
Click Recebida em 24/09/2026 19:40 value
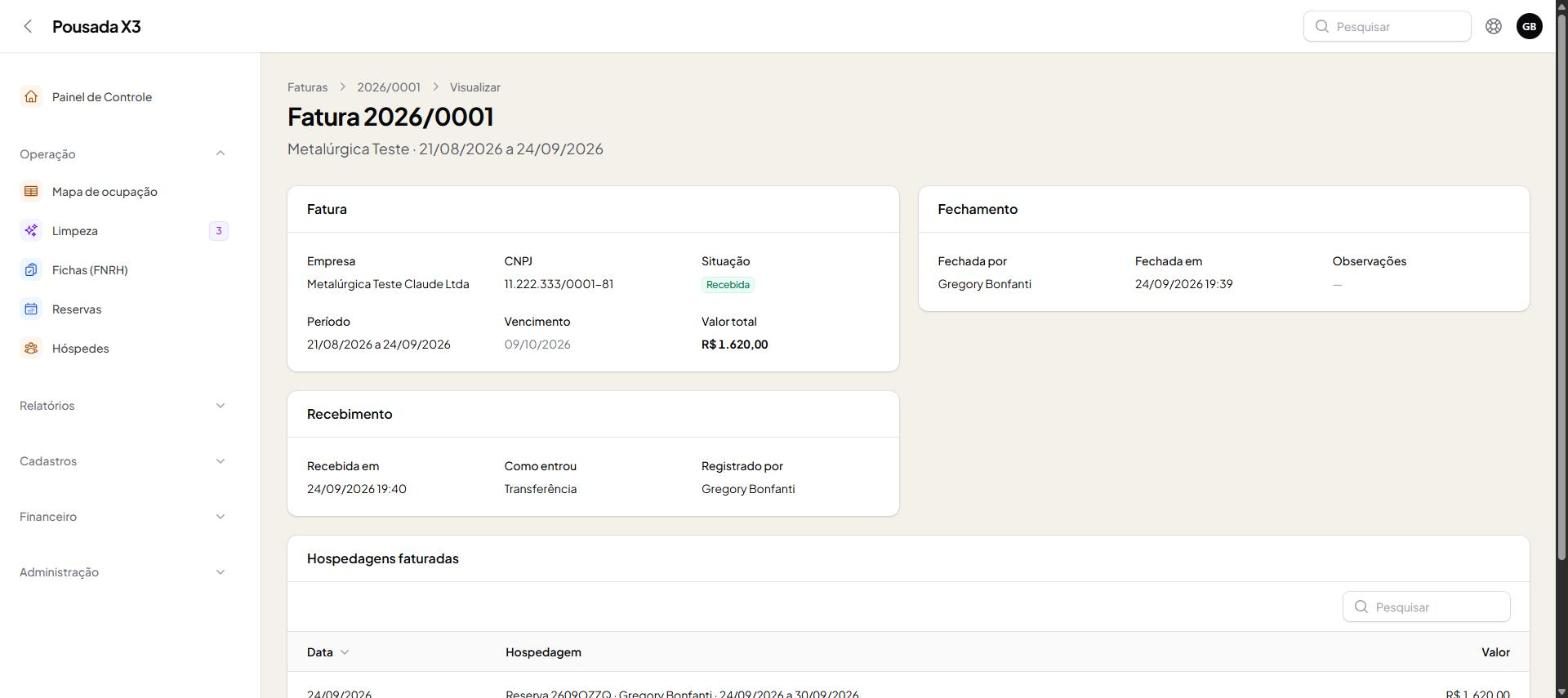pos(357,489)
